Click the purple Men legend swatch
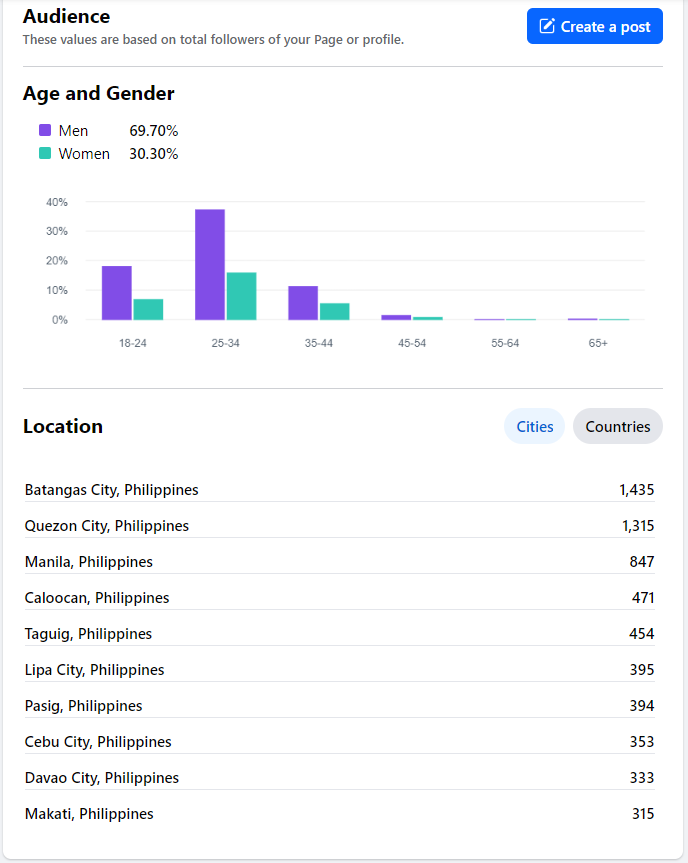688x863 pixels. pyautogui.click(x=45, y=130)
